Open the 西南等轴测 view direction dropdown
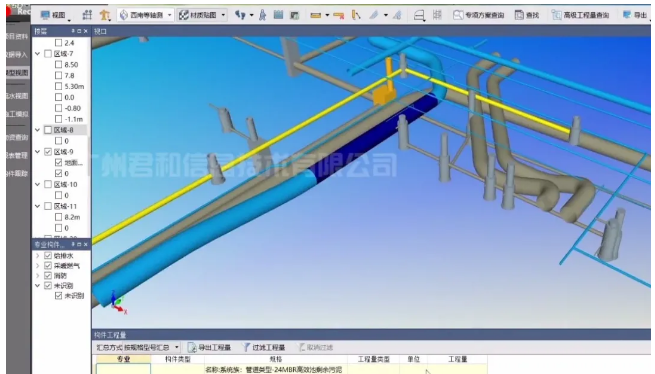 tap(145, 15)
